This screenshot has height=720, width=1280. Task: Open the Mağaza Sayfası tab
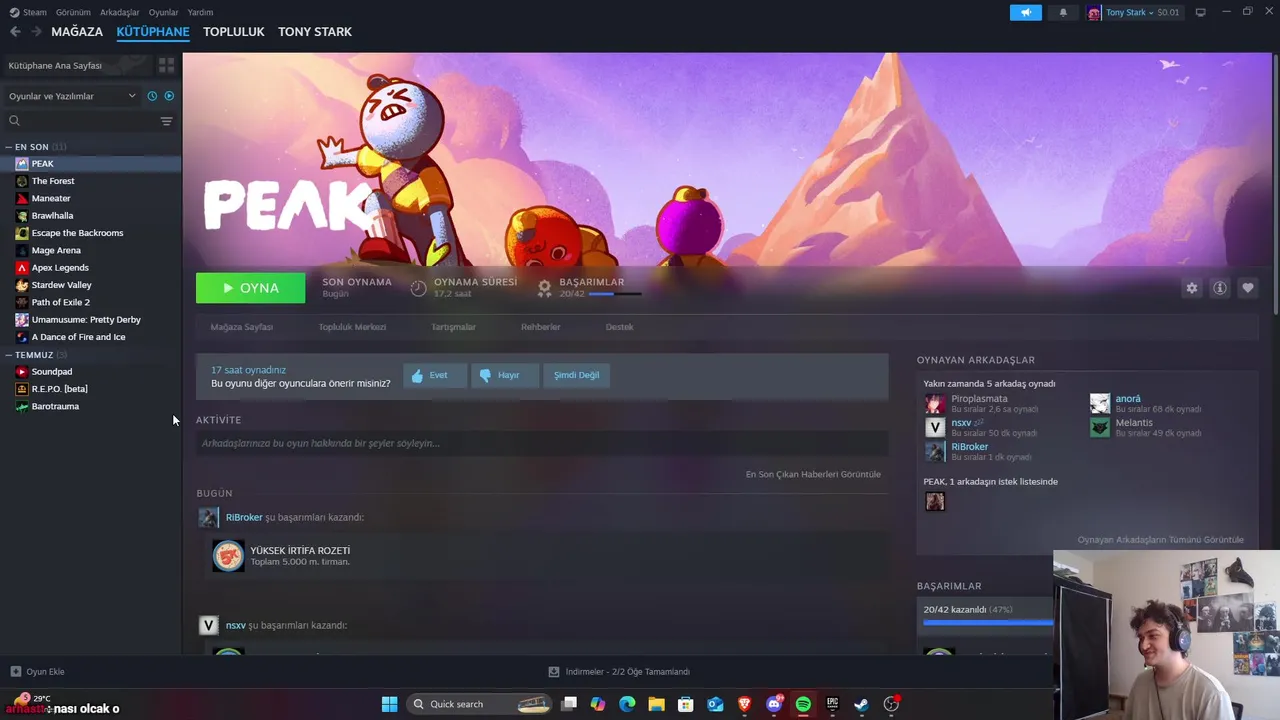[242, 327]
